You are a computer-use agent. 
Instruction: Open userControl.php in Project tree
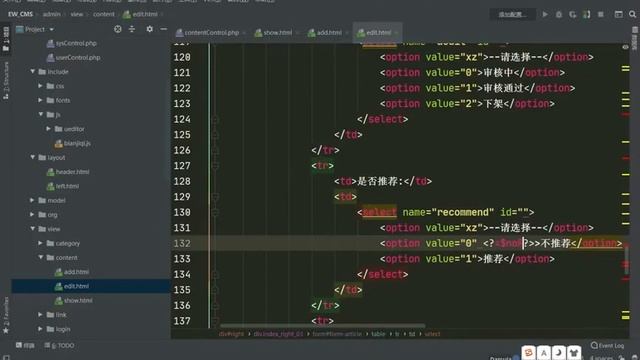click(x=73, y=57)
